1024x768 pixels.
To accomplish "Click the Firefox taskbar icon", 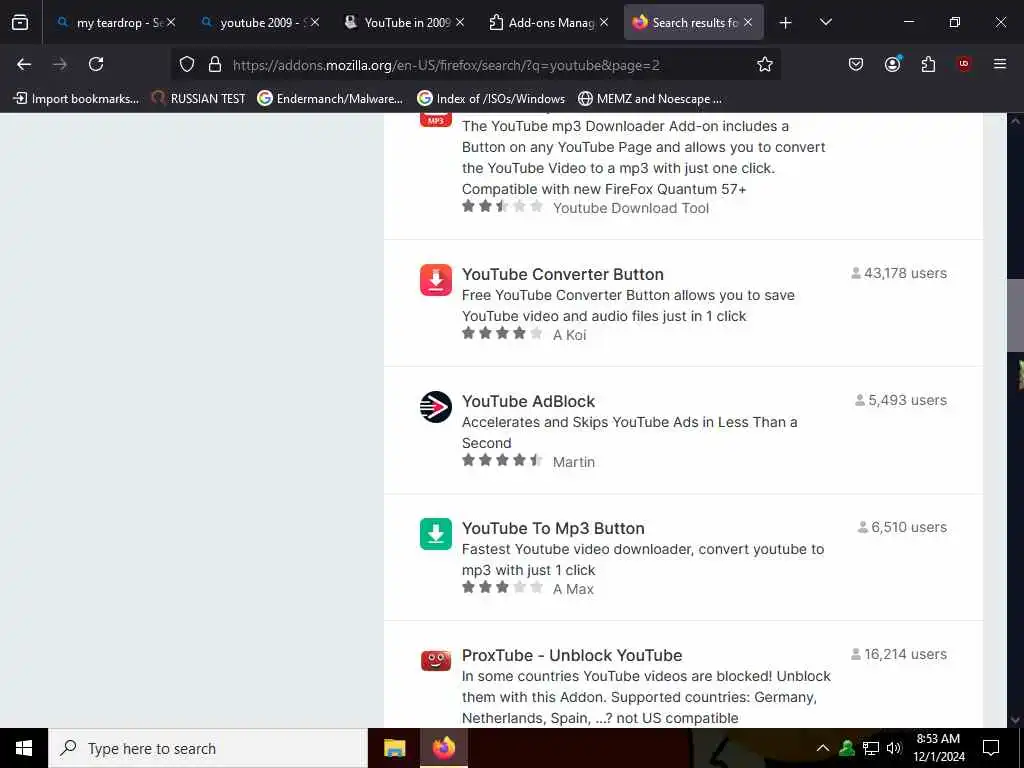I will pyautogui.click(x=444, y=748).
